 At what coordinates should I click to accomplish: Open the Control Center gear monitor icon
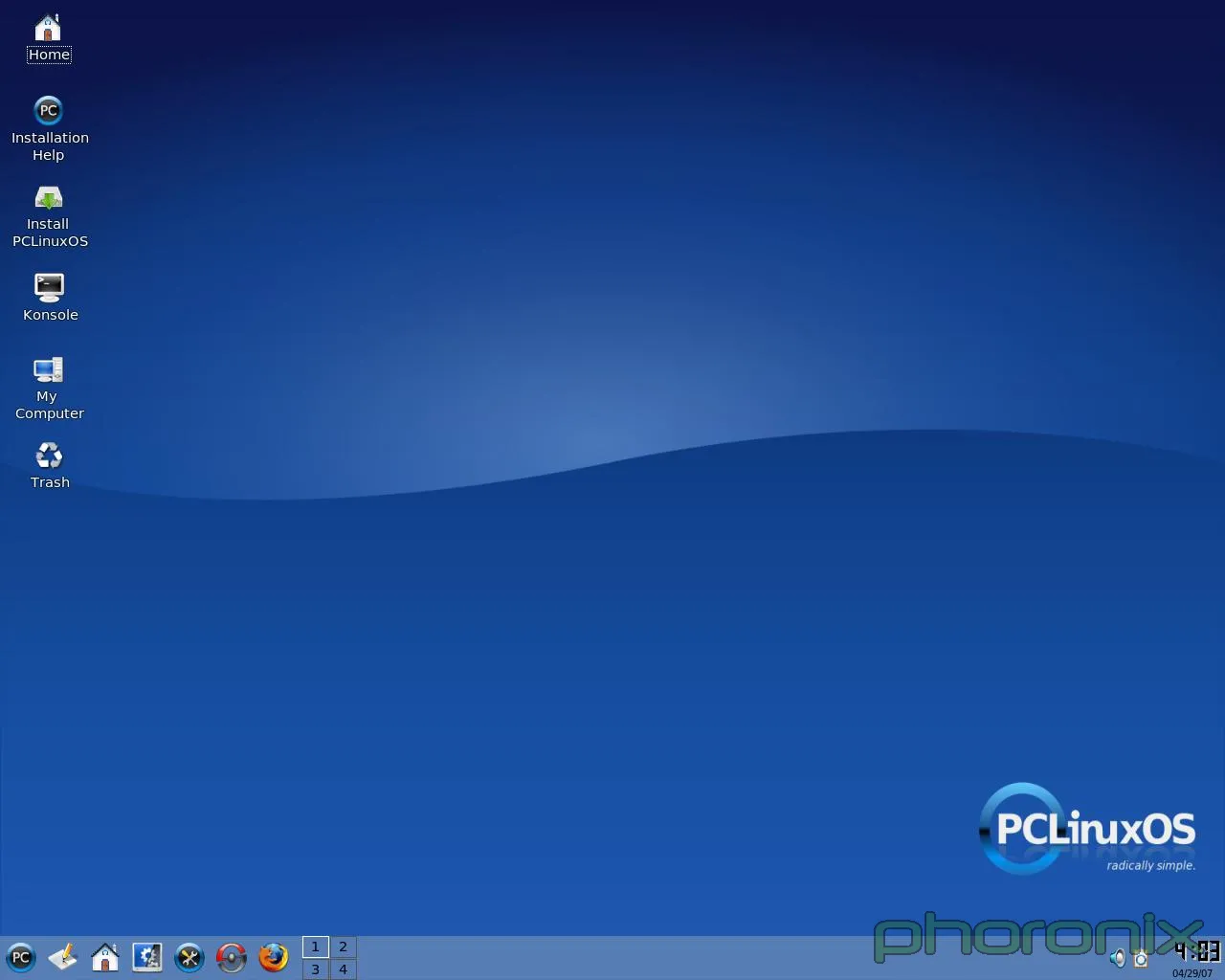point(146,957)
